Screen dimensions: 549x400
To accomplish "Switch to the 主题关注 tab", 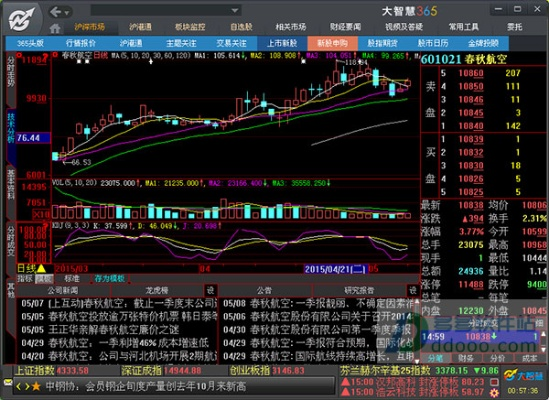I will (181, 43).
